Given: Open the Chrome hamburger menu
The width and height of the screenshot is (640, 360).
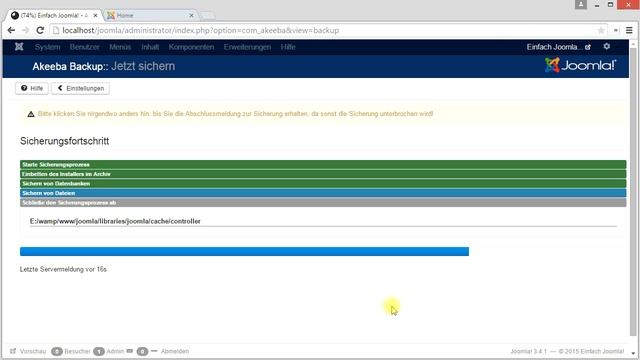Looking at the screenshot, I should coord(629,30).
